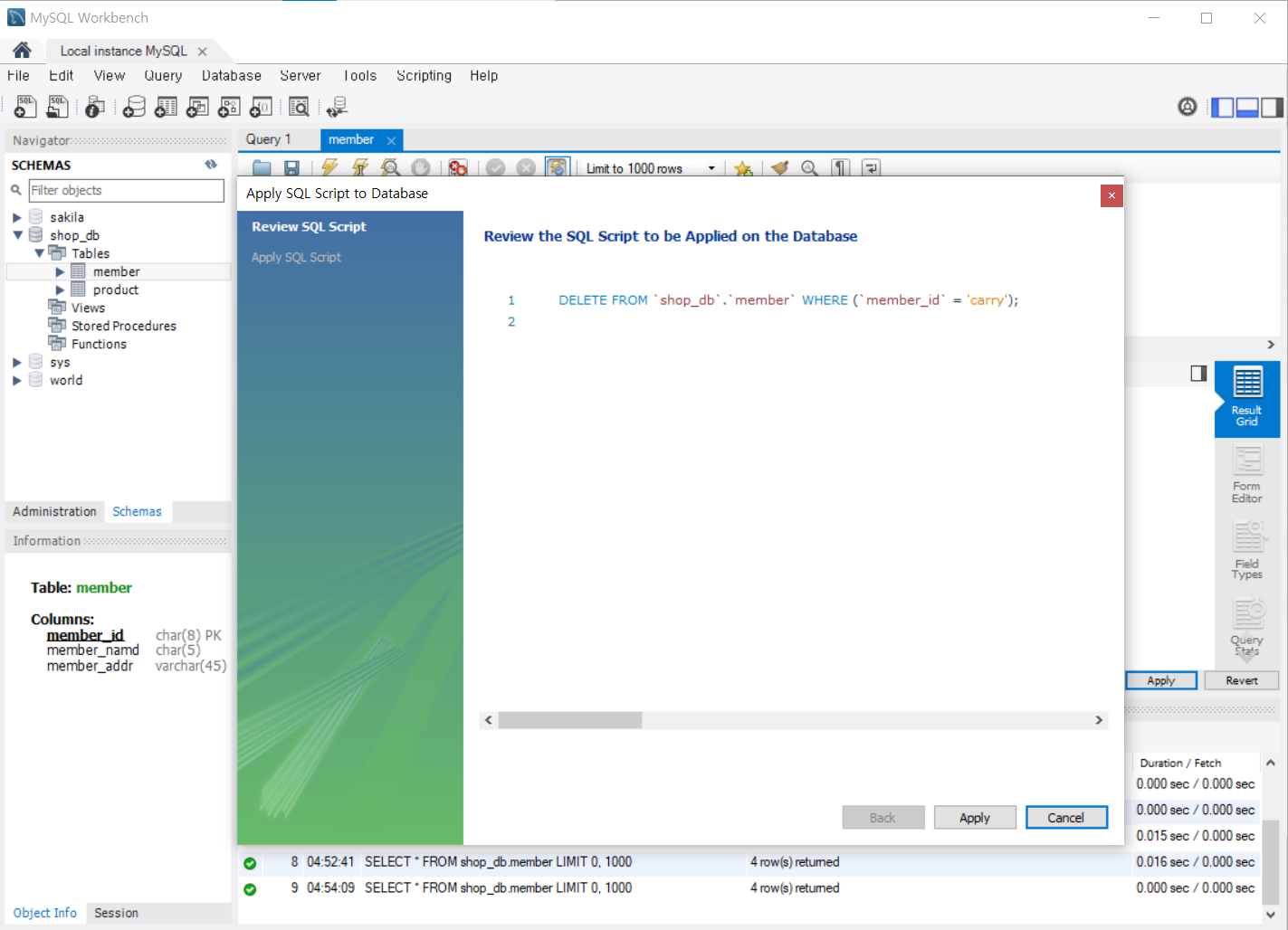Search table data toolbar icon
This screenshot has height=930, width=1288.
coord(299,107)
